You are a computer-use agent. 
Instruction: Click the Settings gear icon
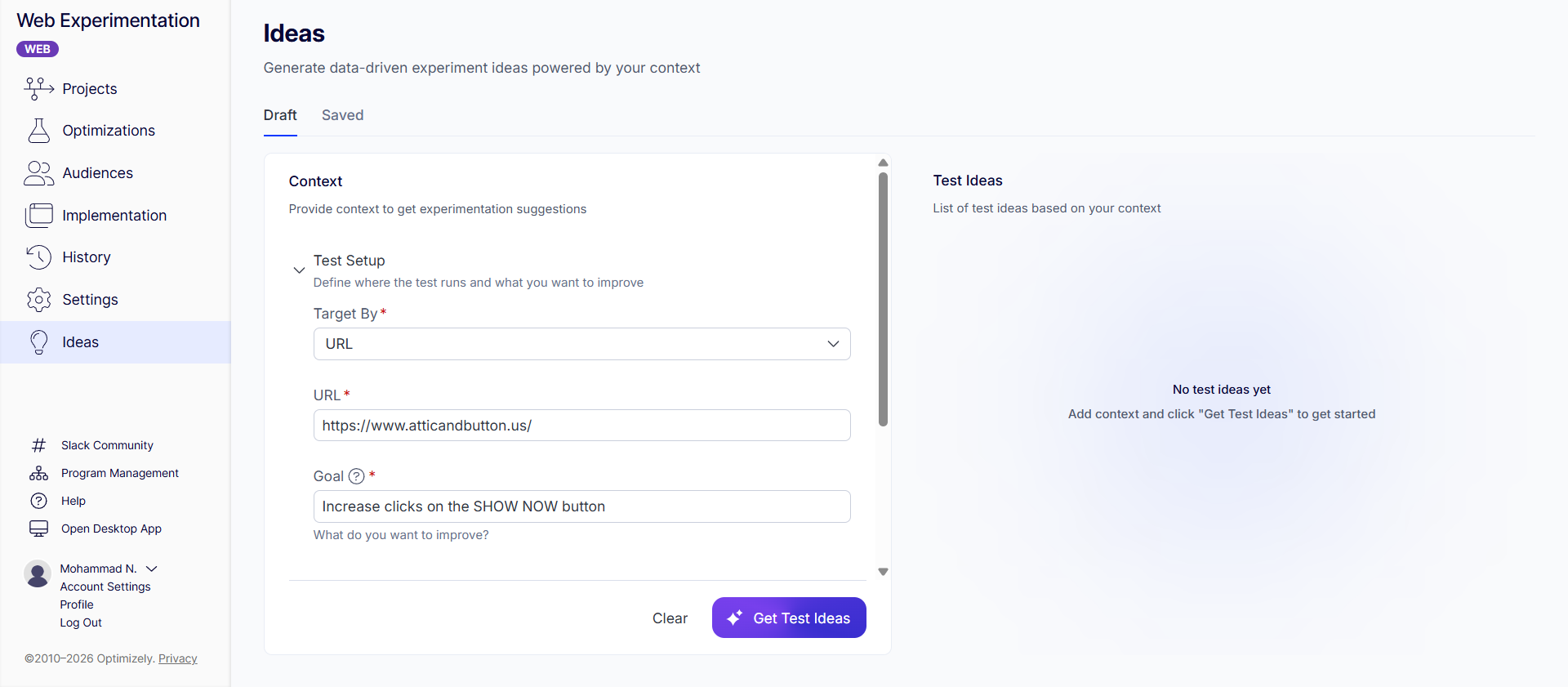tap(38, 300)
